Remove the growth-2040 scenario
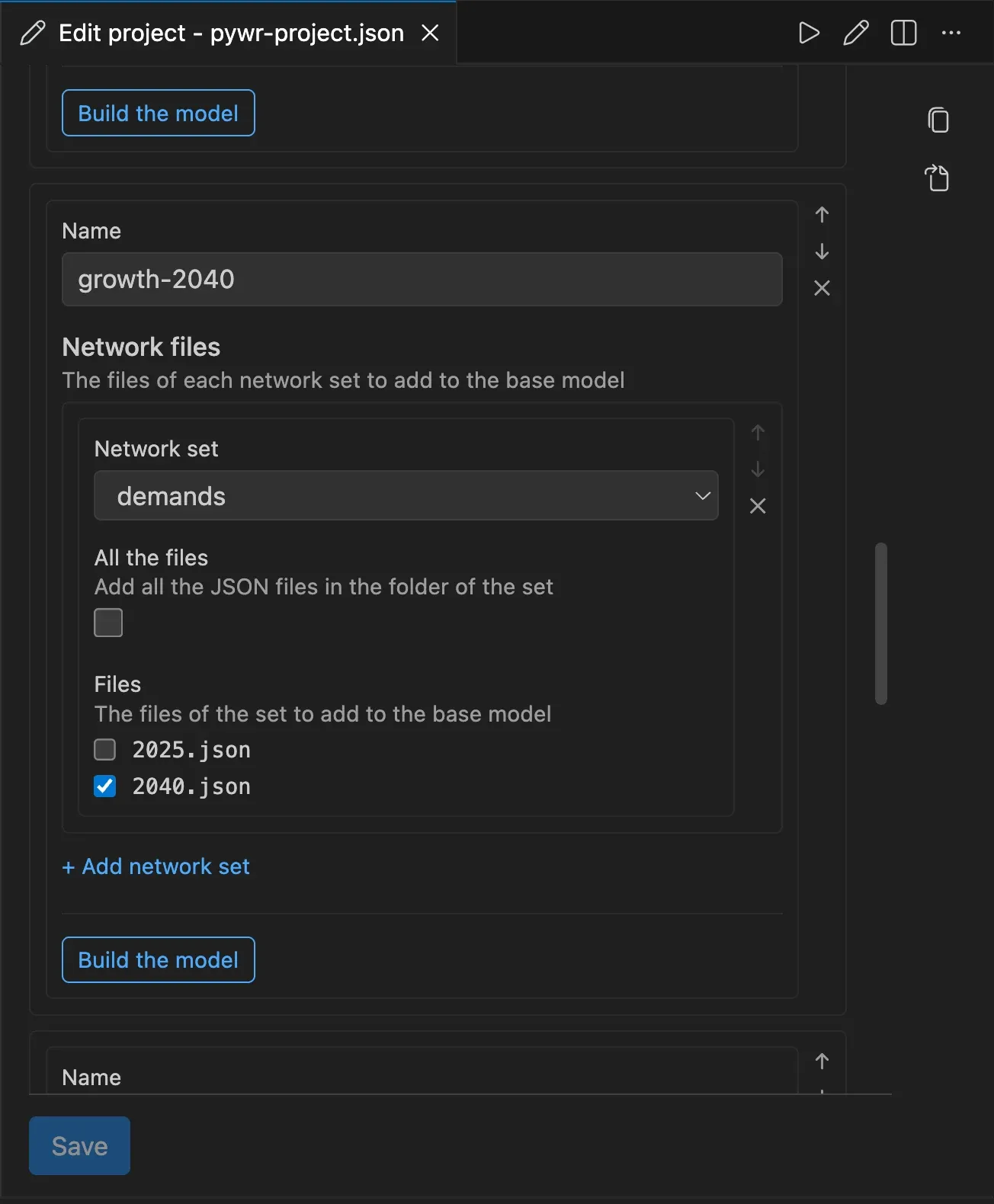Image resolution: width=994 pixels, height=1204 pixels. point(822,288)
